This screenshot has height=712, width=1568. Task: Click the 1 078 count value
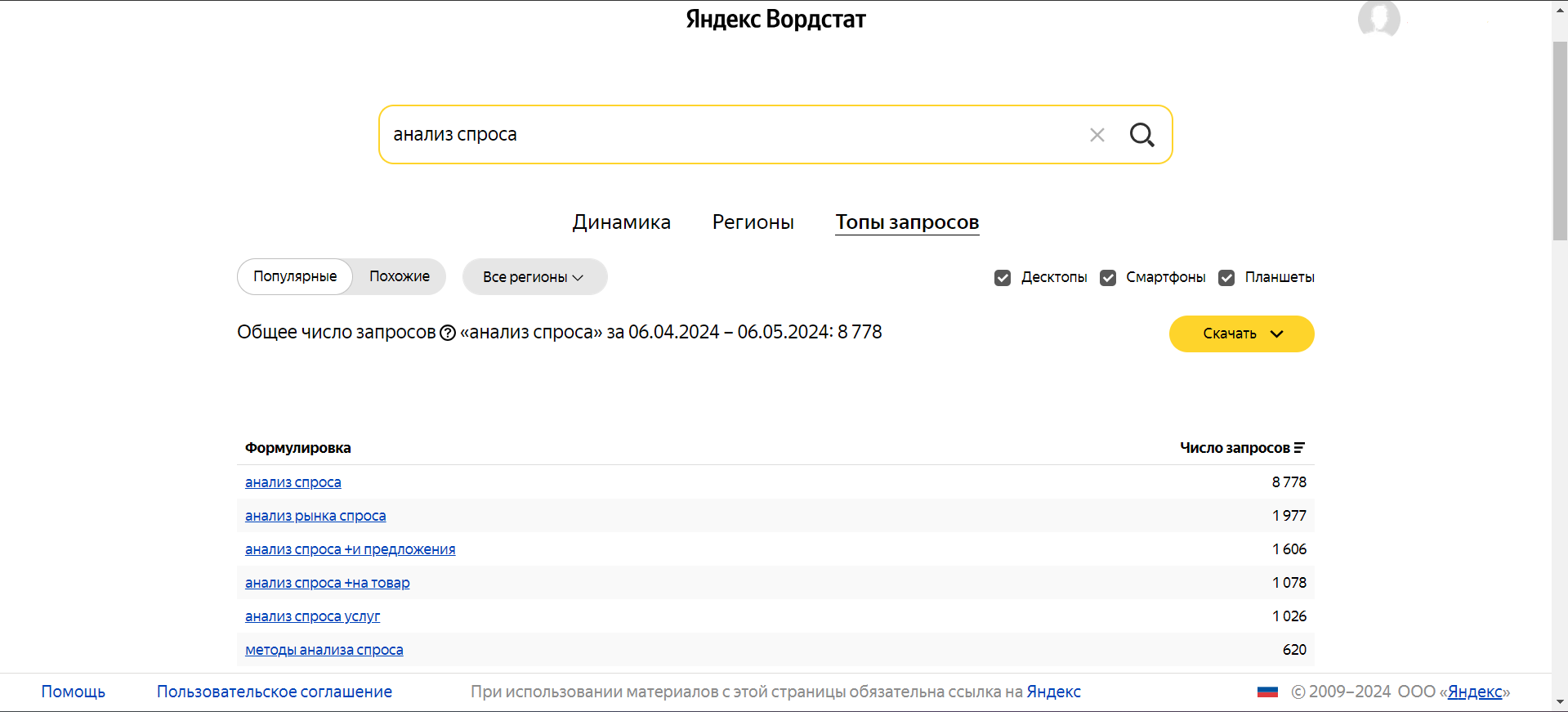[x=1289, y=583]
